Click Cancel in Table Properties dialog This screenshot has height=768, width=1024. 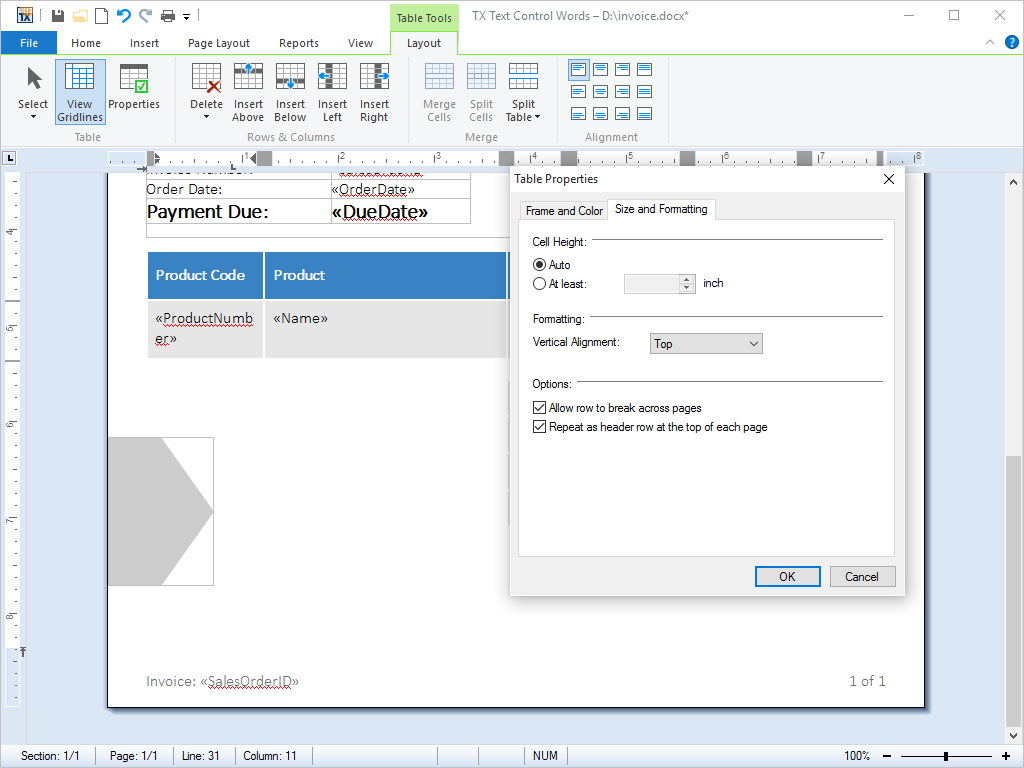(861, 577)
